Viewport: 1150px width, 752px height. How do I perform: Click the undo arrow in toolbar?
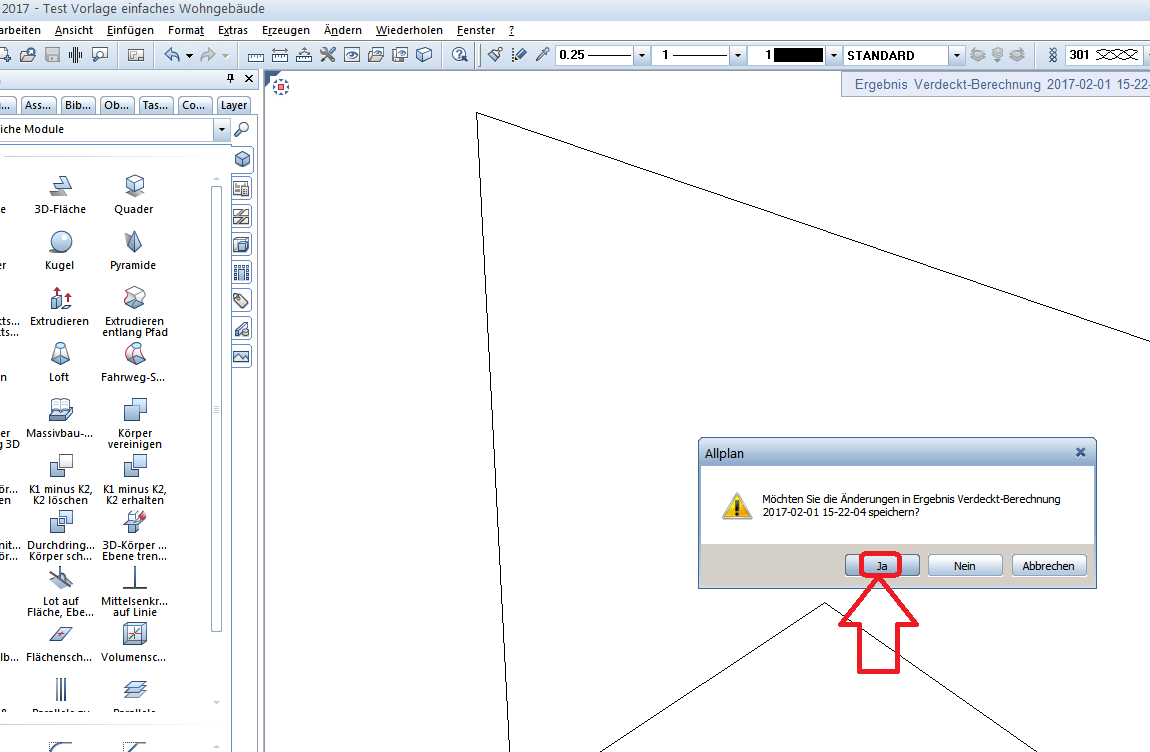point(172,55)
